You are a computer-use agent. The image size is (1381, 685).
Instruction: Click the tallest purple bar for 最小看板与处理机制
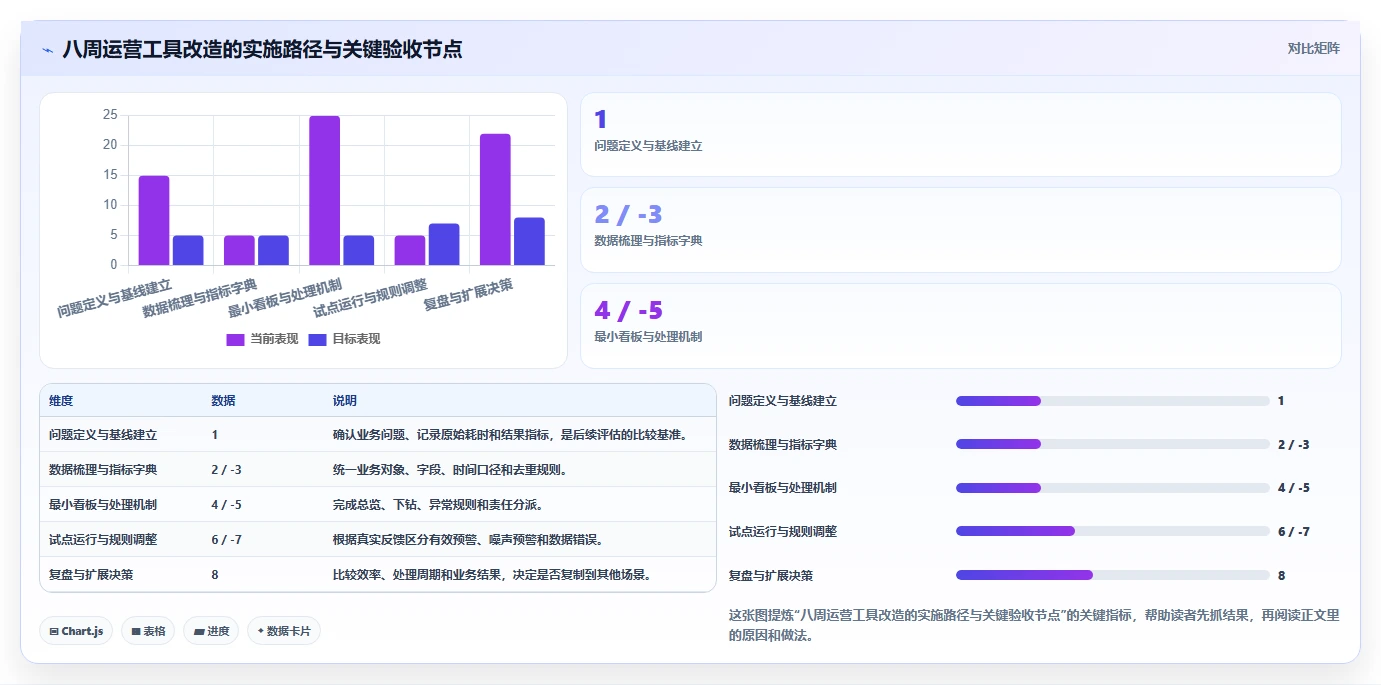[324, 191]
